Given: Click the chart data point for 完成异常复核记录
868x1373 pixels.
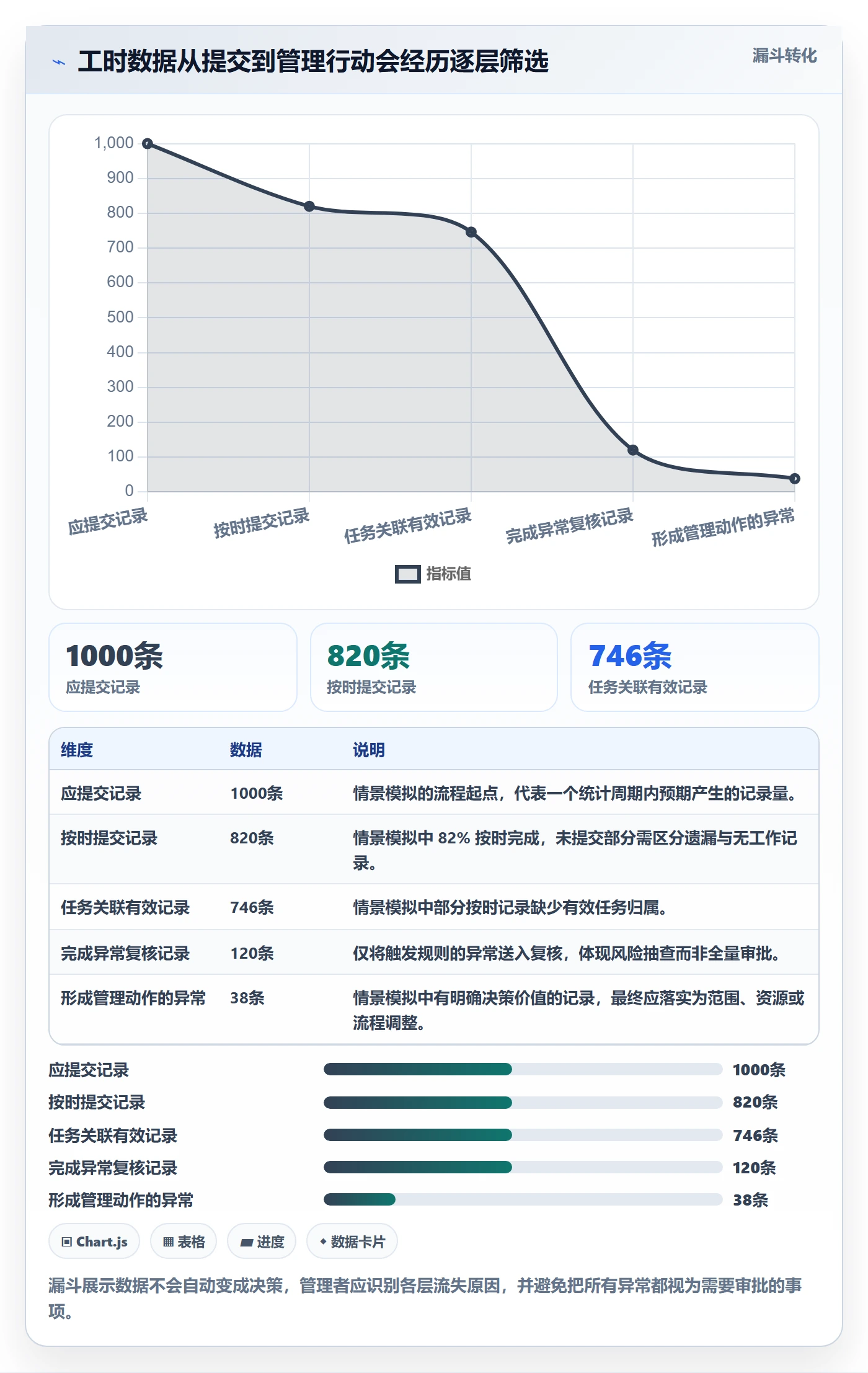Looking at the screenshot, I should point(633,450).
